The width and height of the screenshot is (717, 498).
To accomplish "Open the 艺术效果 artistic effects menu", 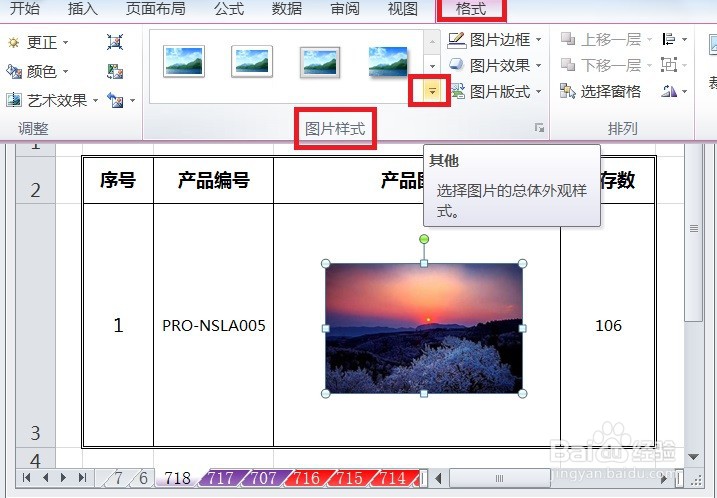I will click(52, 100).
